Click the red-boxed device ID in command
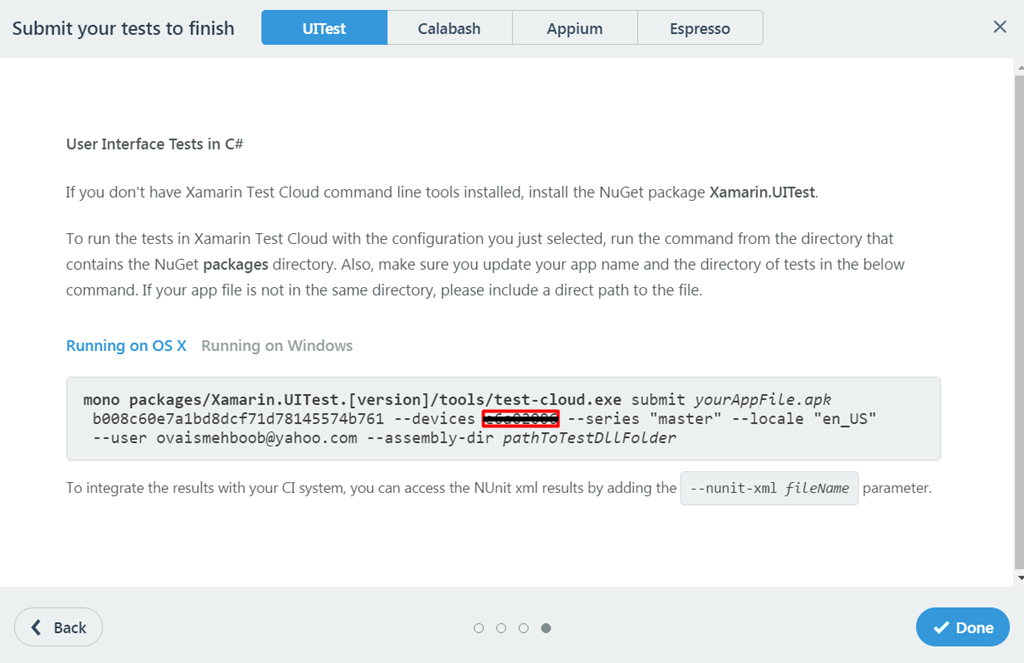Image resolution: width=1024 pixels, height=663 pixels. [520, 418]
